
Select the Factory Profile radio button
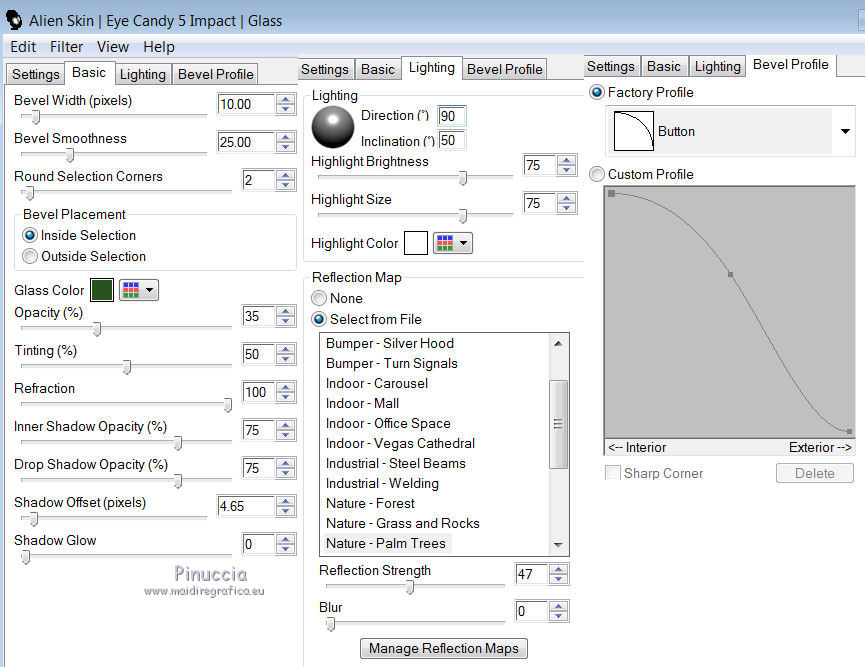(x=596, y=92)
